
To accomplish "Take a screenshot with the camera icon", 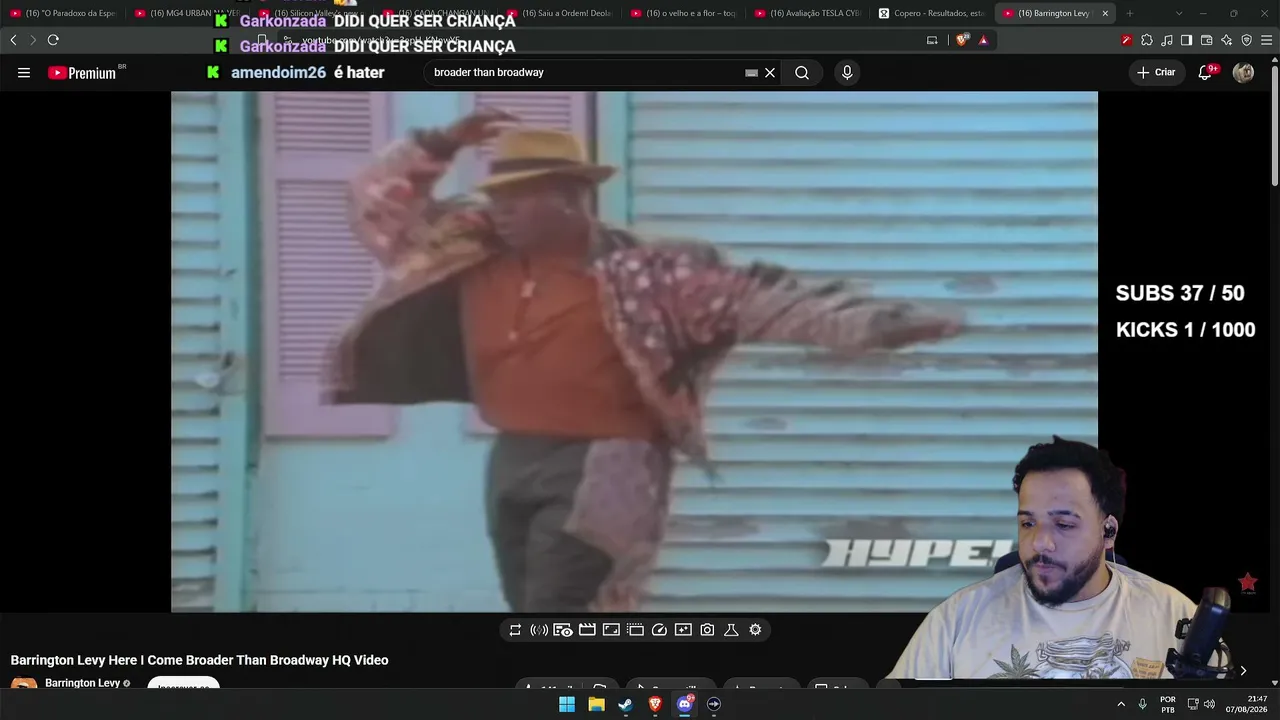I will point(707,630).
